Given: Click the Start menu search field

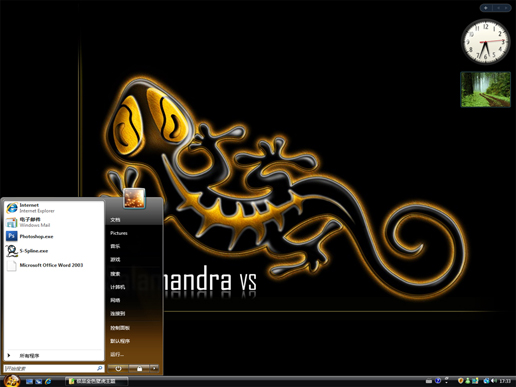Looking at the screenshot, I should point(54,368).
